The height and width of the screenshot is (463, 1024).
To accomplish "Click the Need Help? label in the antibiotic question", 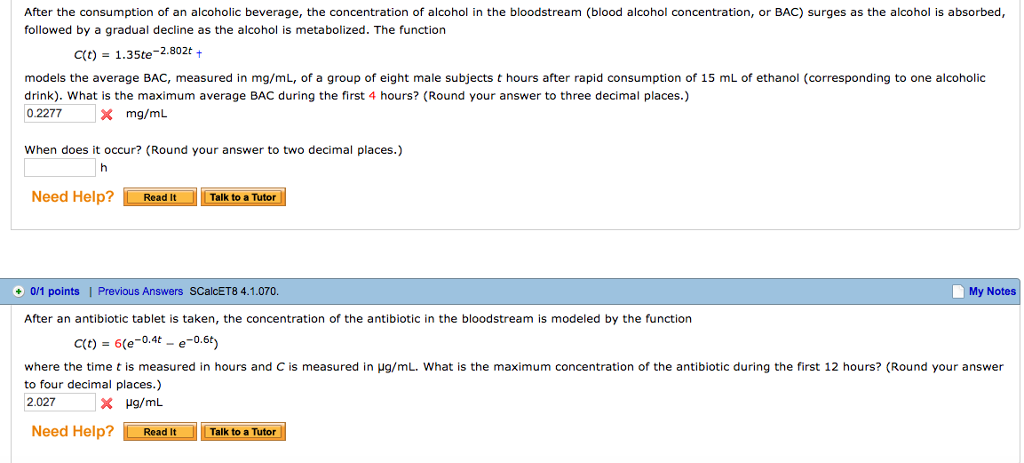I will (73, 432).
